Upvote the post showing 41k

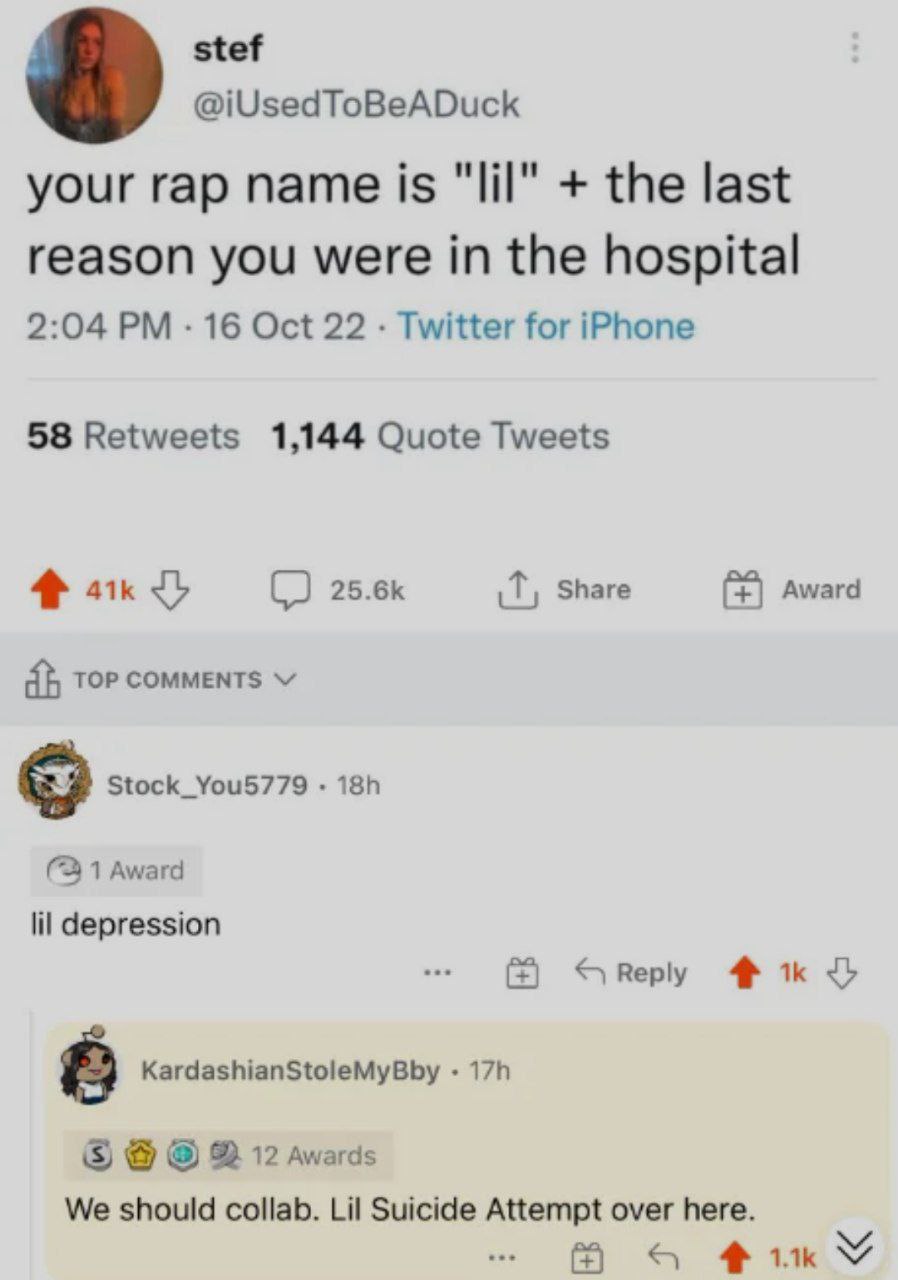(55, 590)
